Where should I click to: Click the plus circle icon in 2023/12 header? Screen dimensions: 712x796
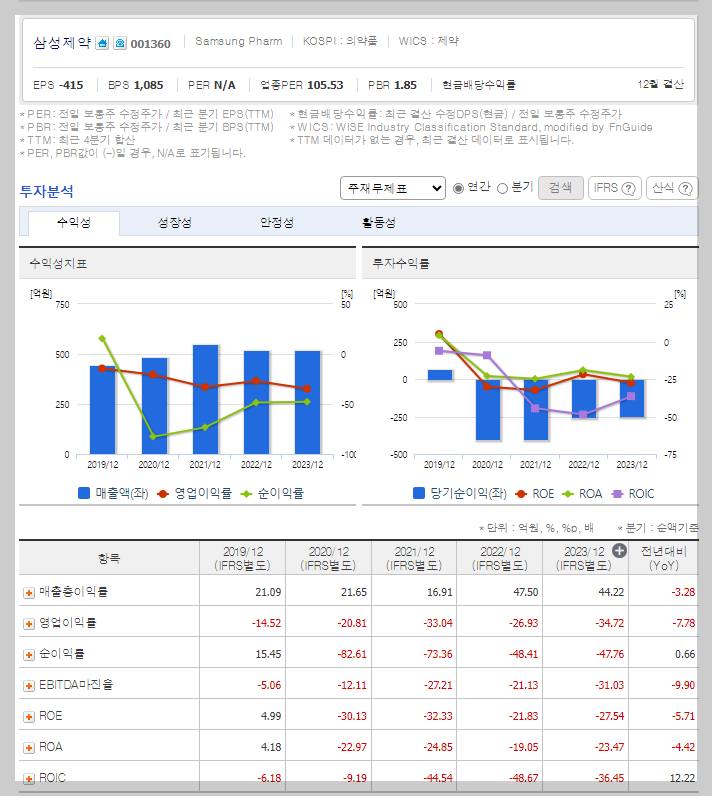tap(619, 550)
